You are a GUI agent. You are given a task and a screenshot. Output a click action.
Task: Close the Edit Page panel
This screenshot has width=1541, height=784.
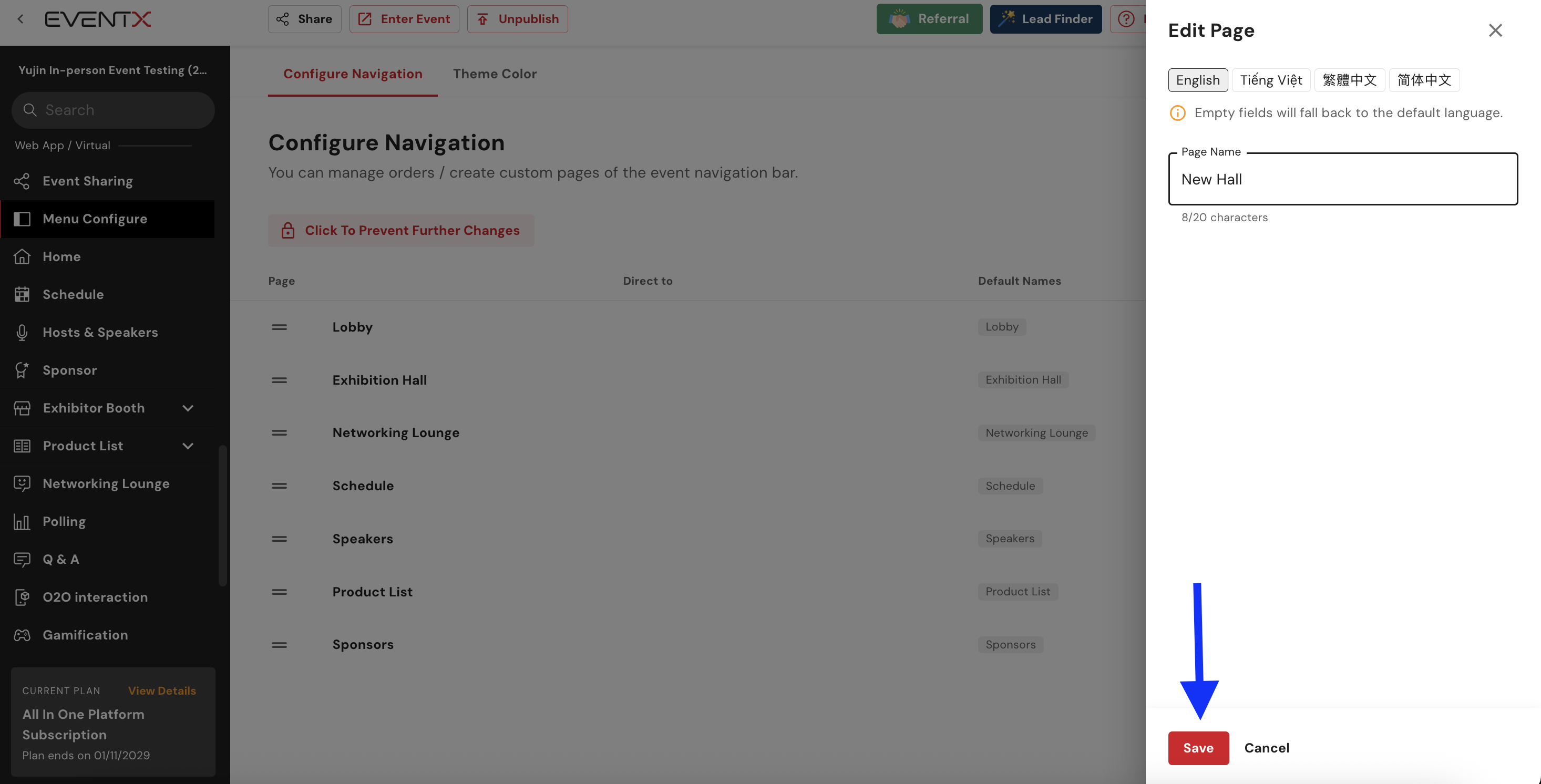click(x=1495, y=30)
